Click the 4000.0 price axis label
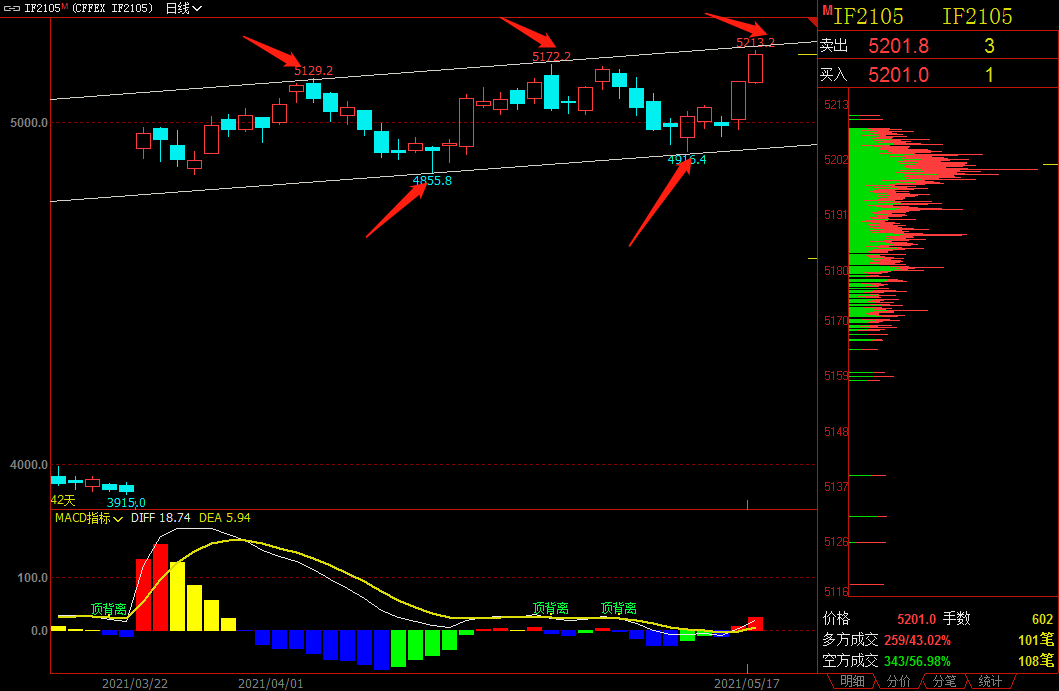1059x691 pixels. point(29,465)
